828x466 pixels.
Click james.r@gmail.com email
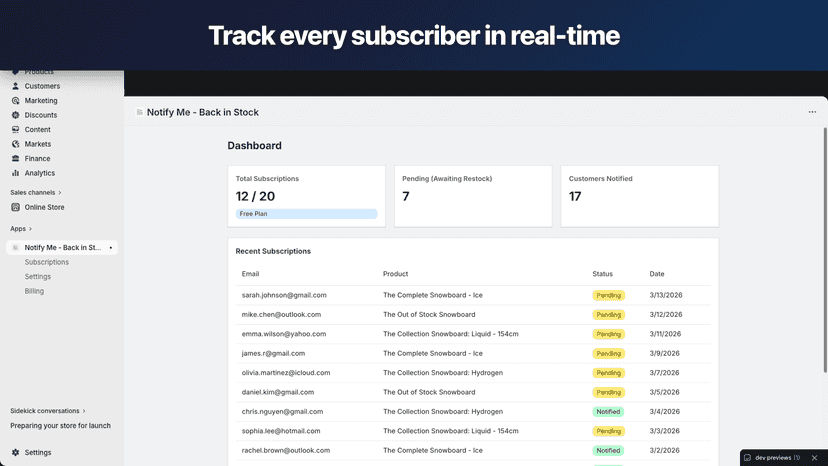[x=273, y=353]
